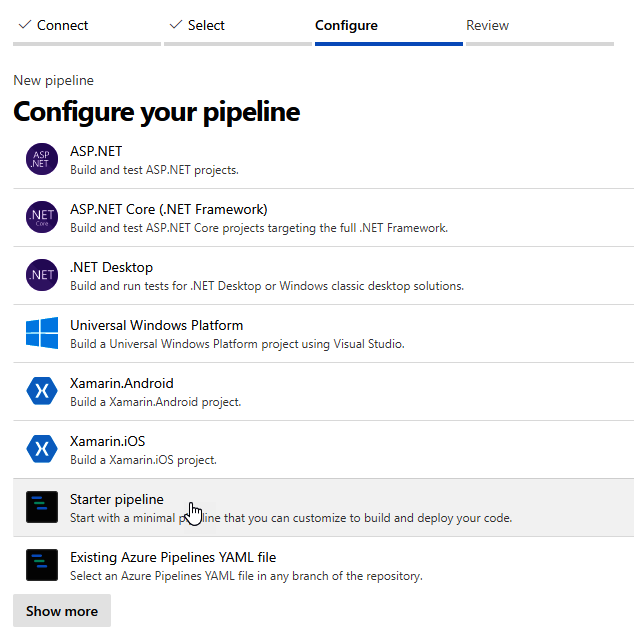Click the ASP.NET Core .NET Core icon

tap(42, 217)
